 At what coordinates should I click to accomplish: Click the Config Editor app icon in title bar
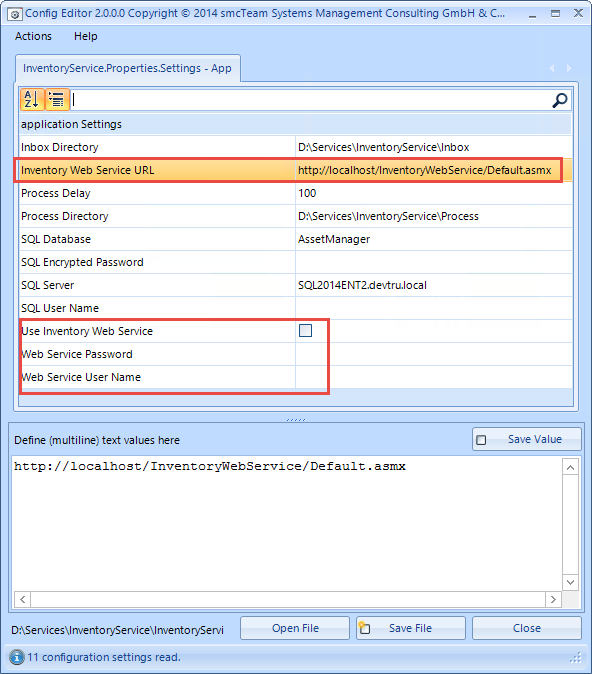(x=14, y=14)
